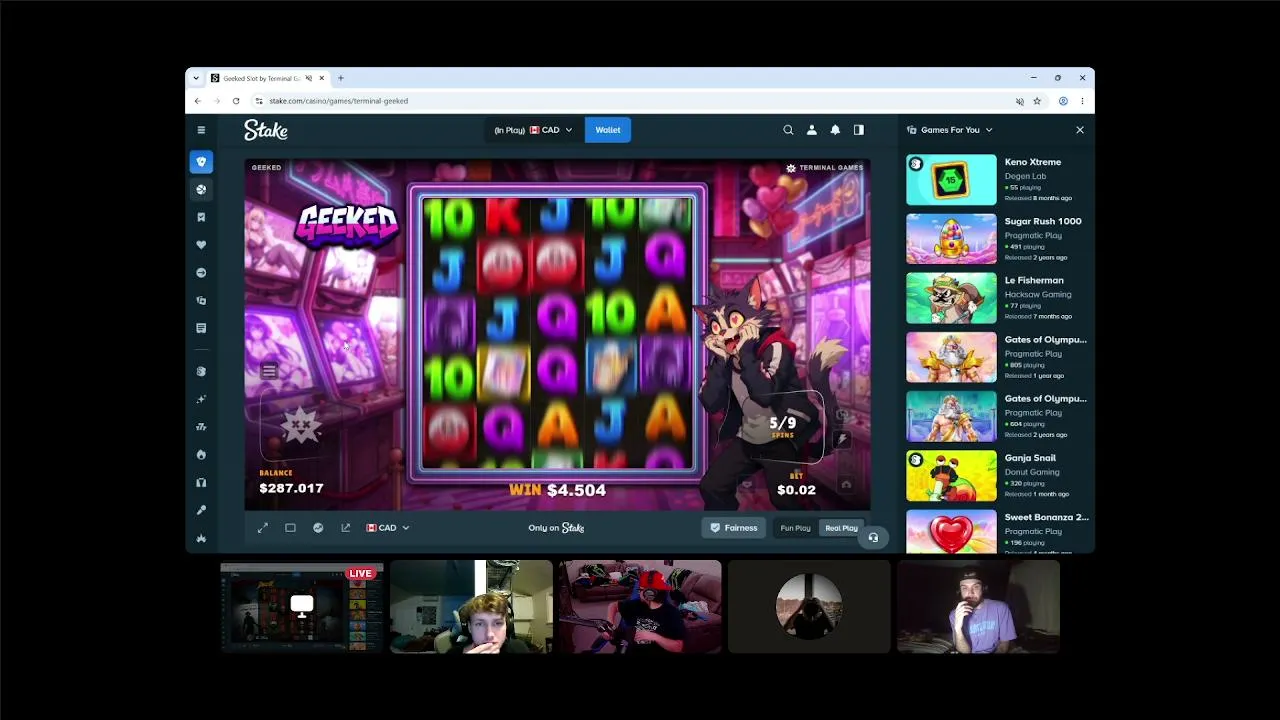Open the Sugar Rush 1000 game thumbnail
The height and width of the screenshot is (720, 1280).
[x=951, y=239]
